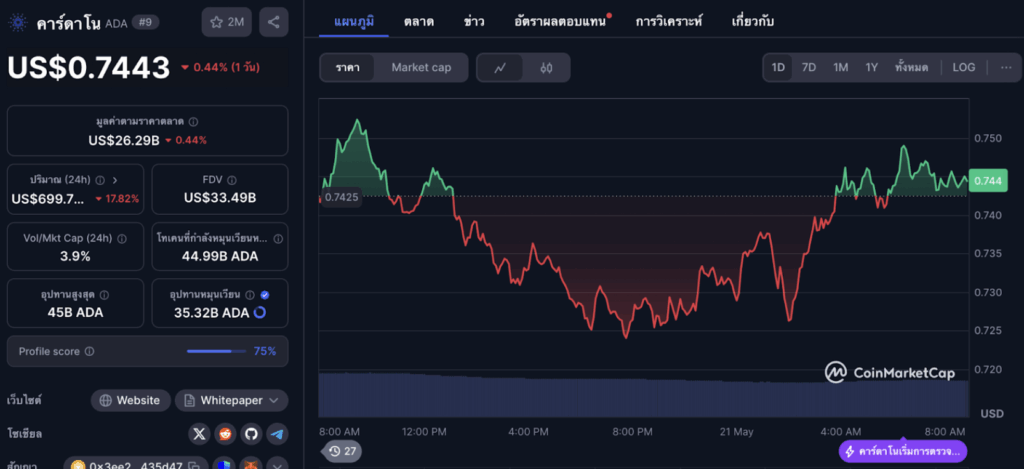
Task: Click the Profile score progress bar
Action: [216, 351]
